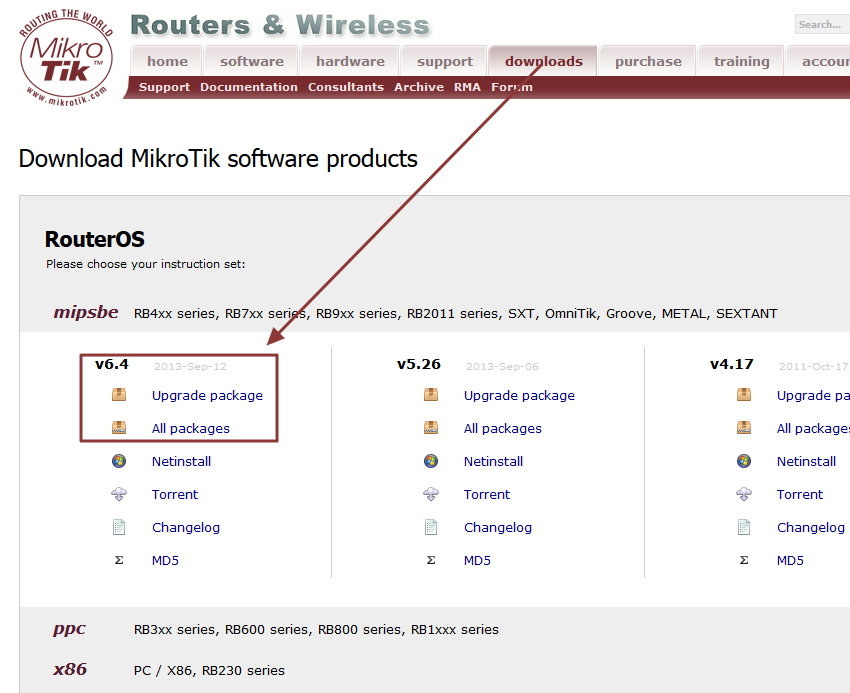Open Forum in the submenu bar
Screen dimensions: 850x693
[512, 87]
